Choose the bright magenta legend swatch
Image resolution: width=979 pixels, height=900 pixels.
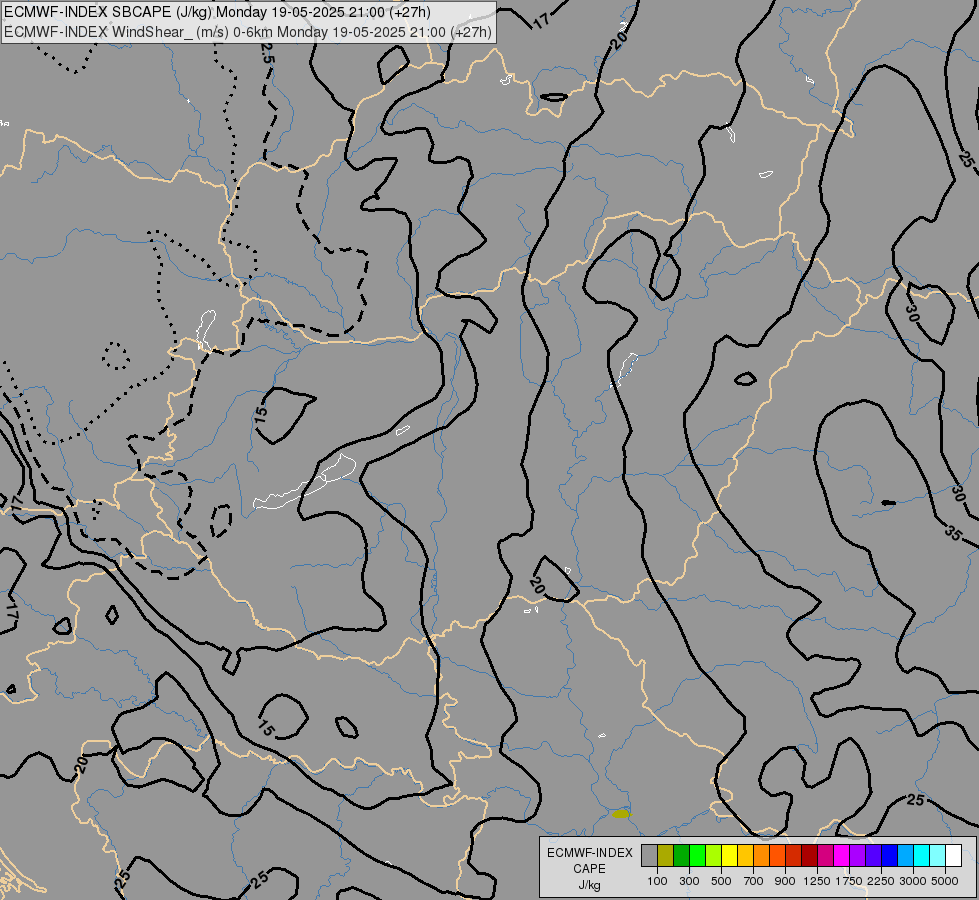point(841,855)
